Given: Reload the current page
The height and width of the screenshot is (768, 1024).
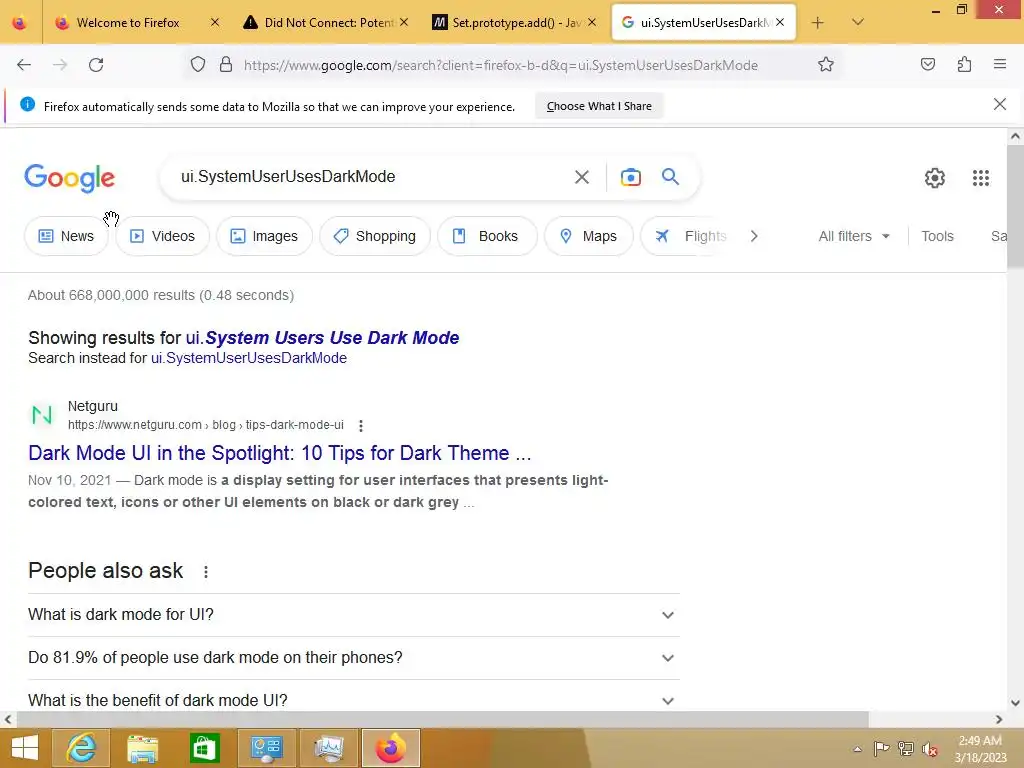Looking at the screenshot, I should point(96,65).
